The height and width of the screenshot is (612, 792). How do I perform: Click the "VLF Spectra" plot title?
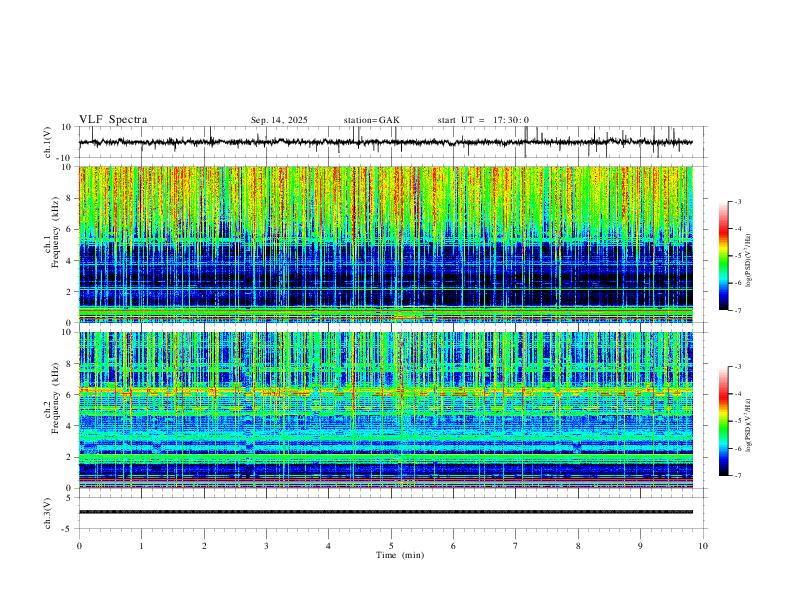tap(113, 120)
